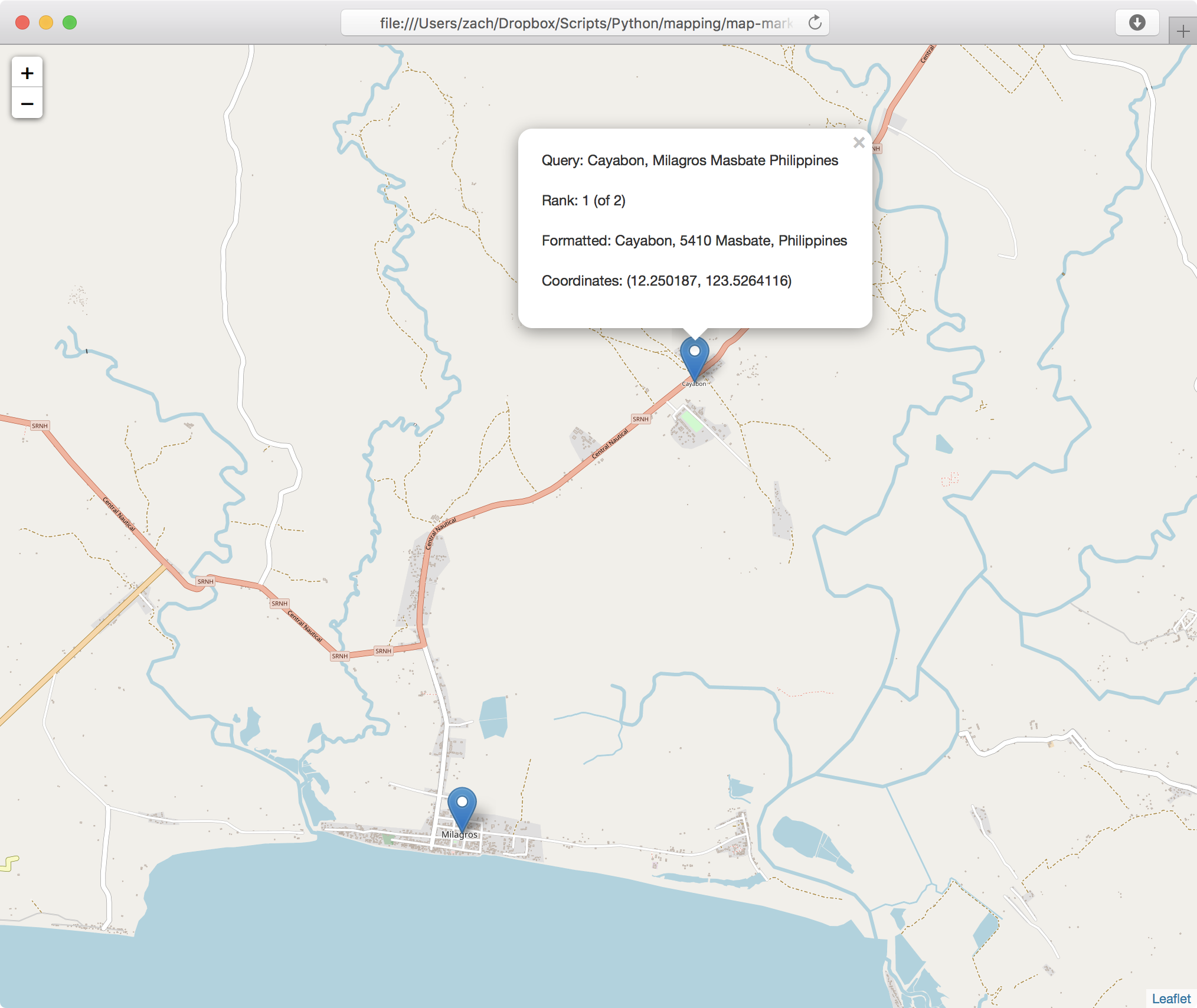1197x1008 pixels.
Task: Close the Cayabon popup with the X
Action: [x=859, y=143]
